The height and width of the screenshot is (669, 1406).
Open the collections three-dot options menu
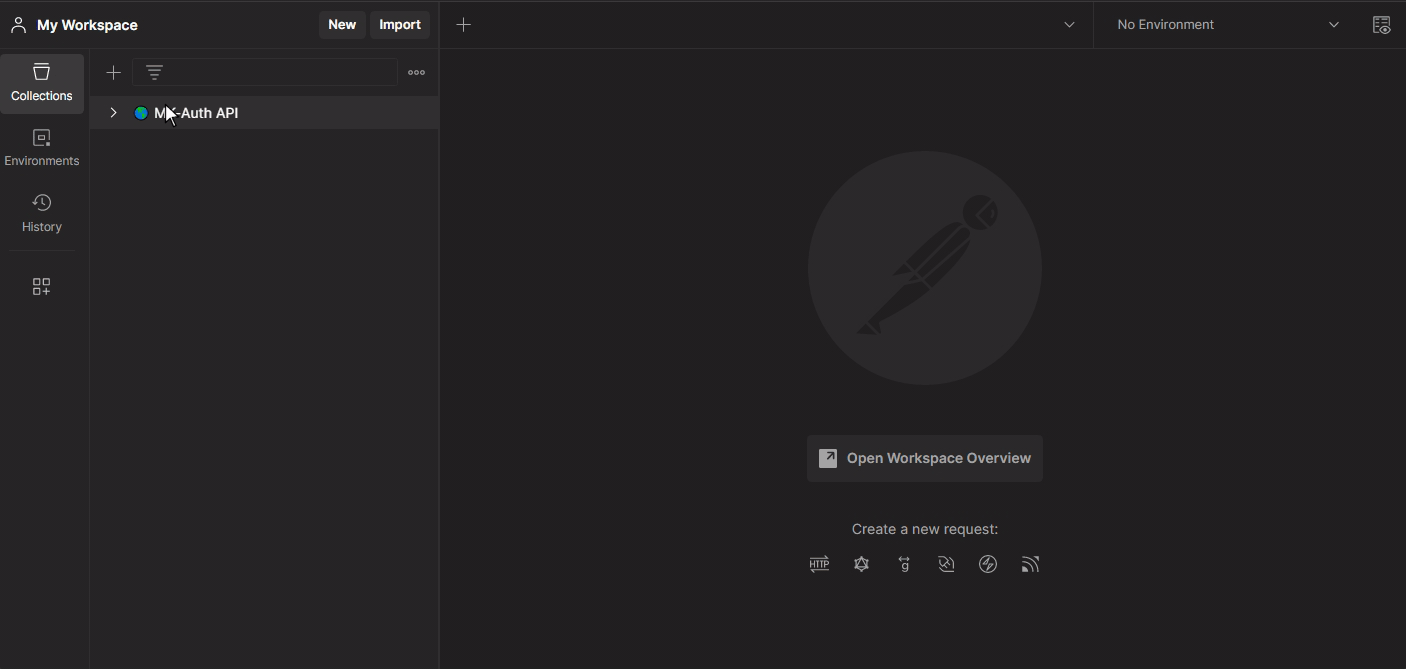(x=416, y=72)
